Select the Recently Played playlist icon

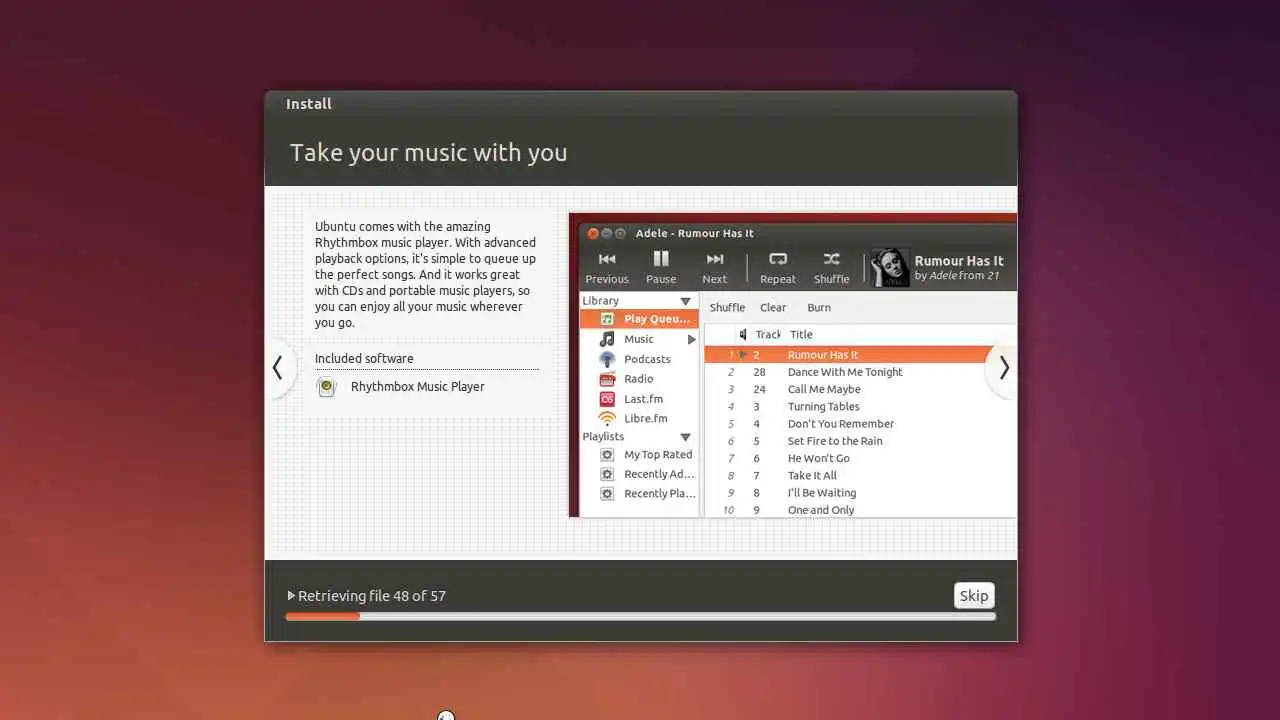[607, 494]
